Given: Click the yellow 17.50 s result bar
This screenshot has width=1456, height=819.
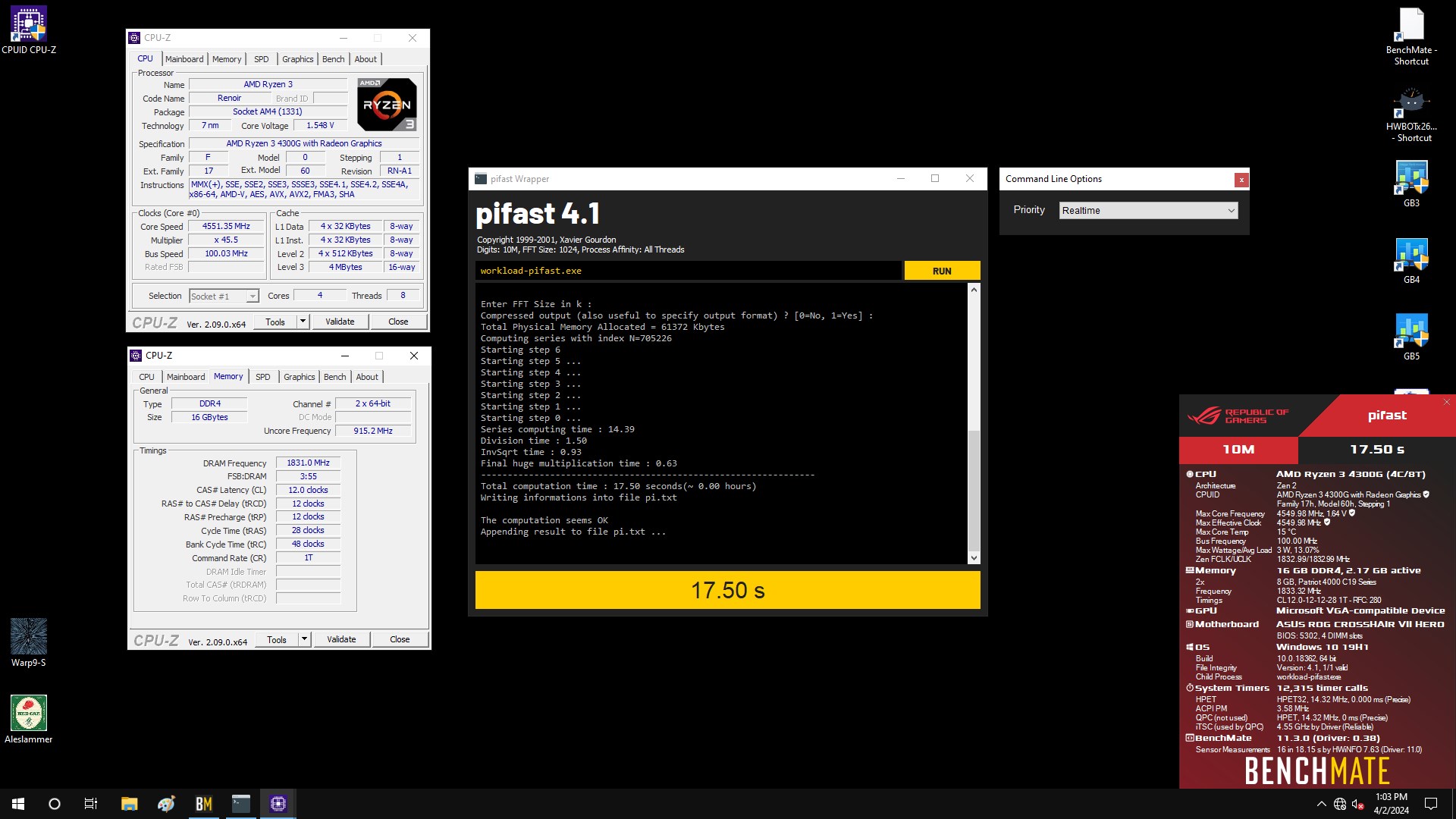Looking at the screenshot, I should 727,590.
